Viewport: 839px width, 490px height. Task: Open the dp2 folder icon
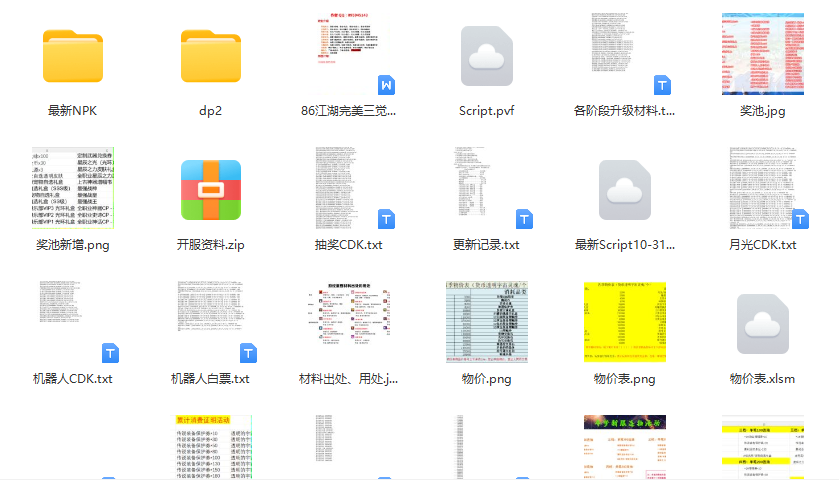click(210, 56)
